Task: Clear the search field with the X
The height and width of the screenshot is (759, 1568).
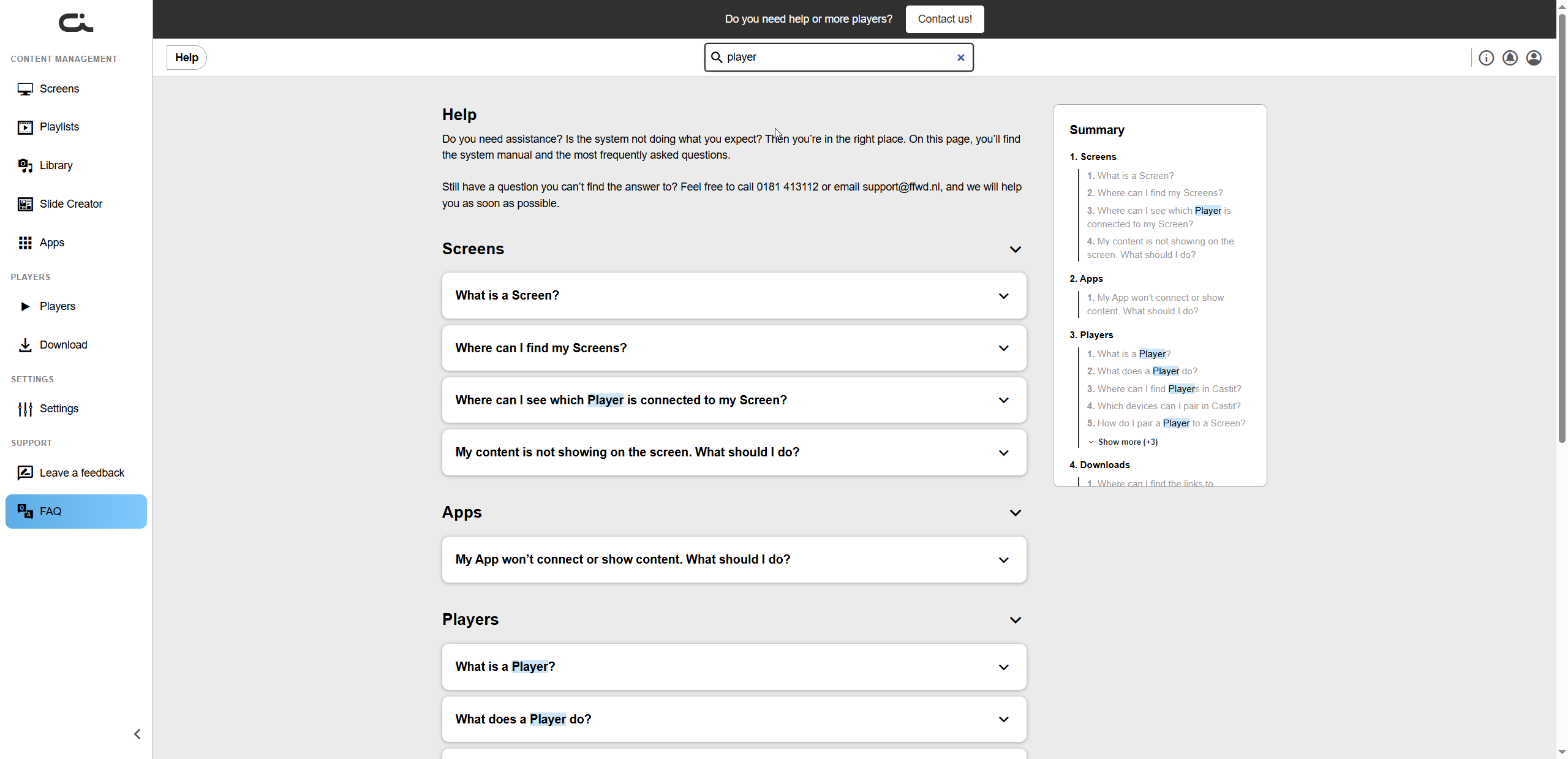Action: (x=960, y=57)
